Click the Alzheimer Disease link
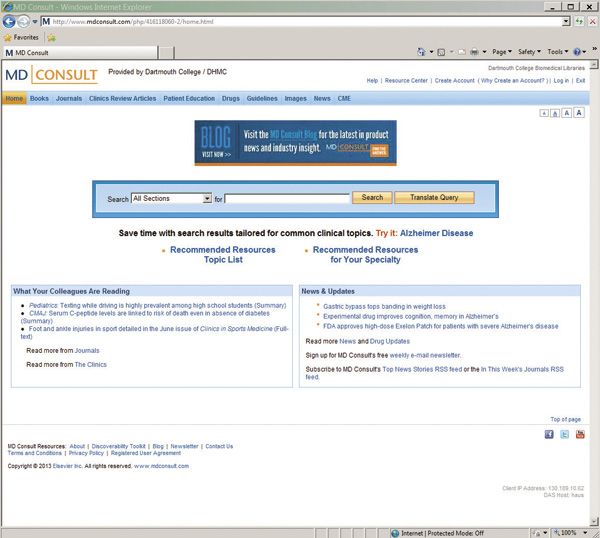This screenshot has width=600, height=538. pos(437,233)
